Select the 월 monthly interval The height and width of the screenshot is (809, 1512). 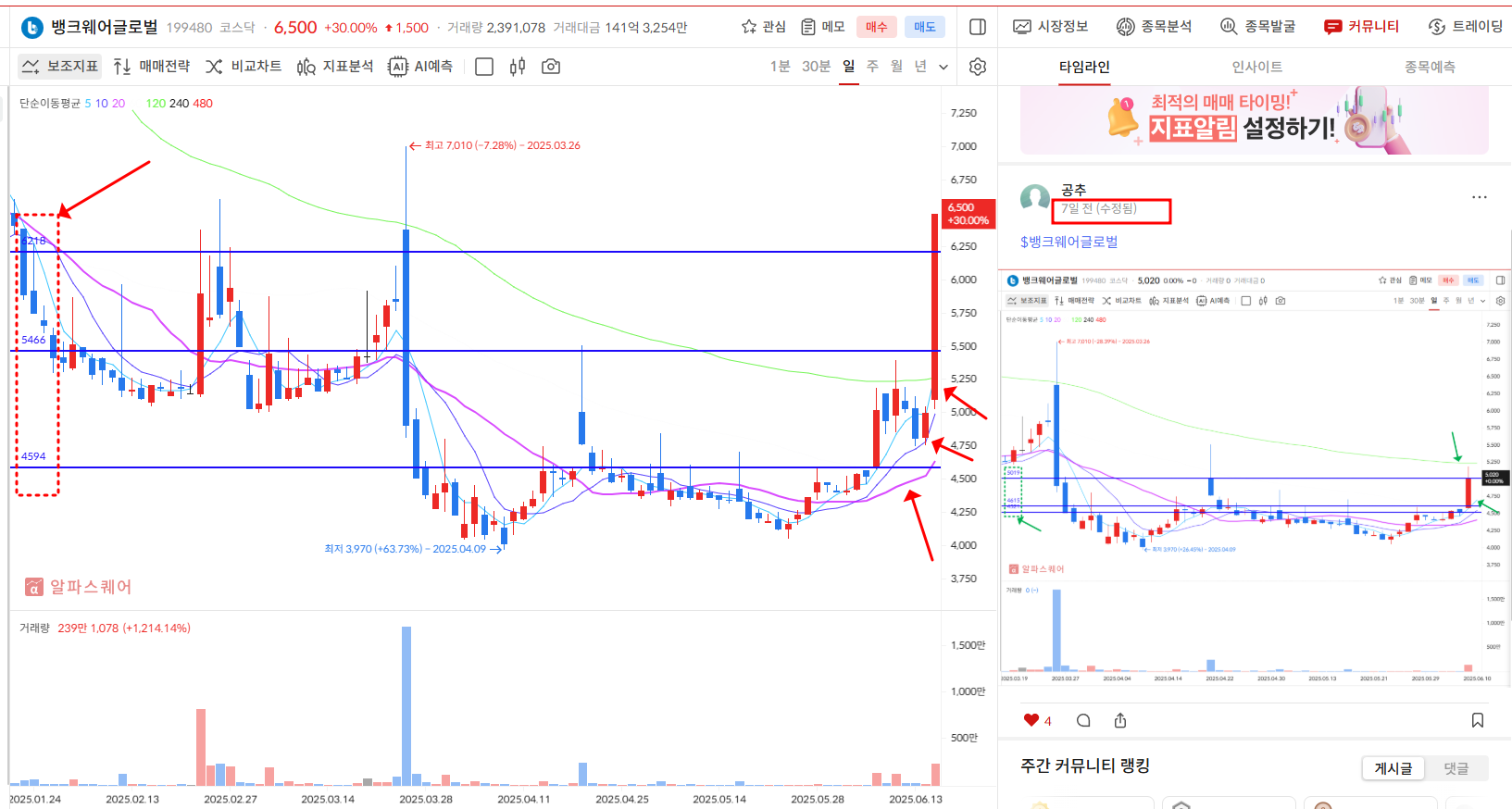click(x=896, y=67)
